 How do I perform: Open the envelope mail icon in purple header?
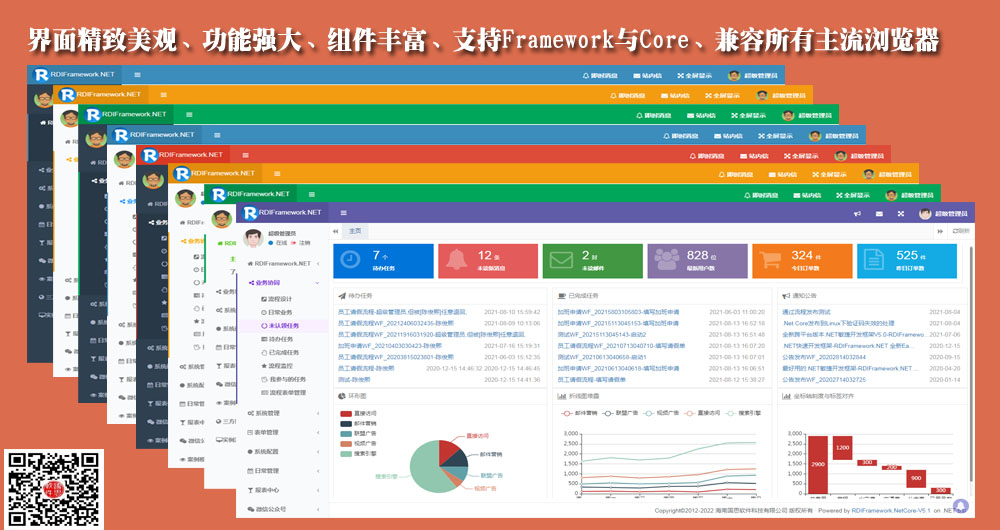pos(879,214)
